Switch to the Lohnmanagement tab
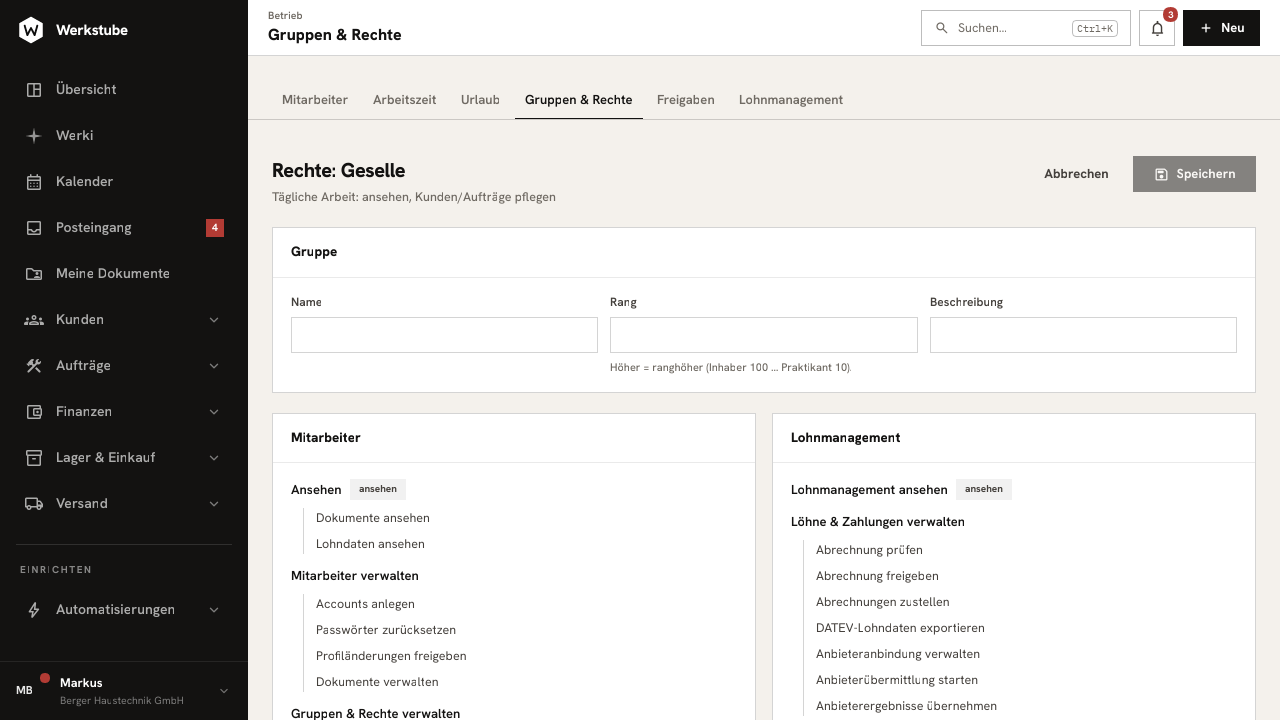Image resolution: width=1280 pixels, height=720 pixels. tap(791, 100)
